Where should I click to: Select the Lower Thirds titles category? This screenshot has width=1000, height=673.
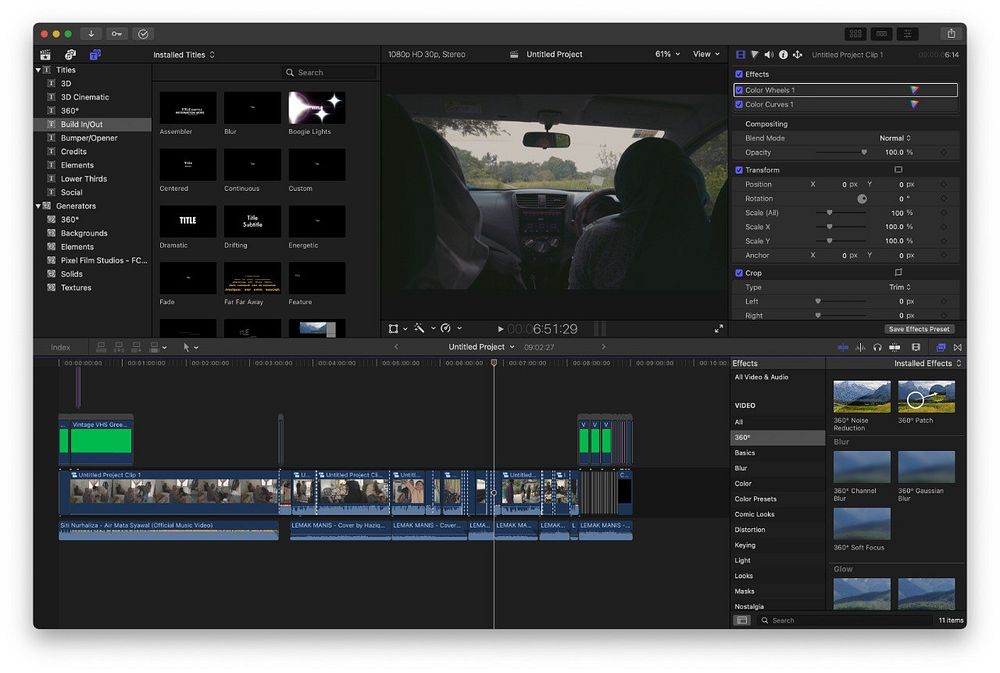[x=84, y=179]
